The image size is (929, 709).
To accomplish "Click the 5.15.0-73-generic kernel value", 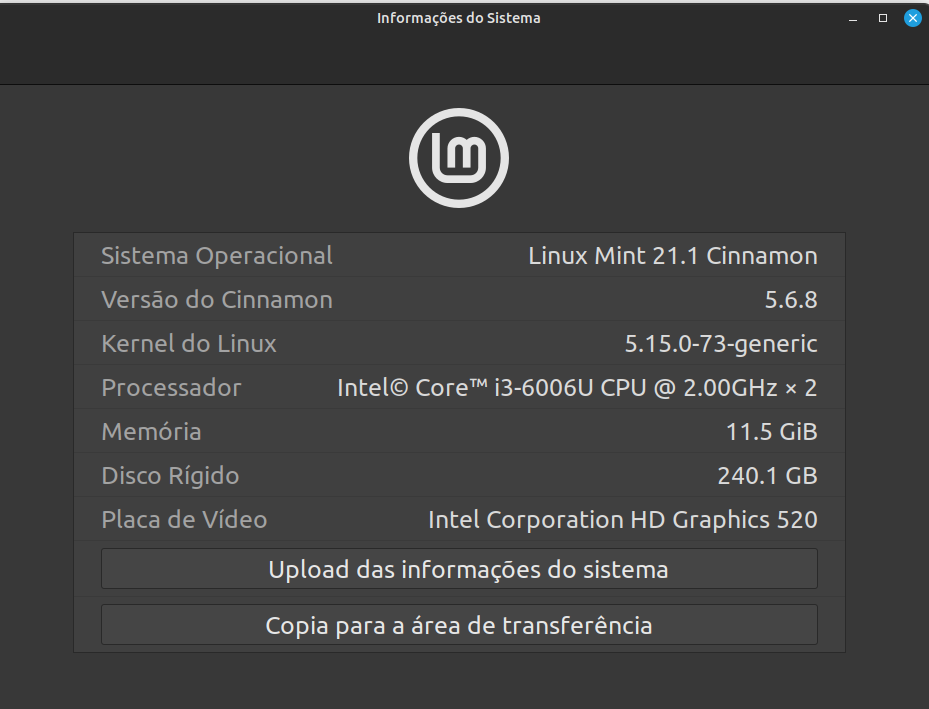I will pos(721,344).
